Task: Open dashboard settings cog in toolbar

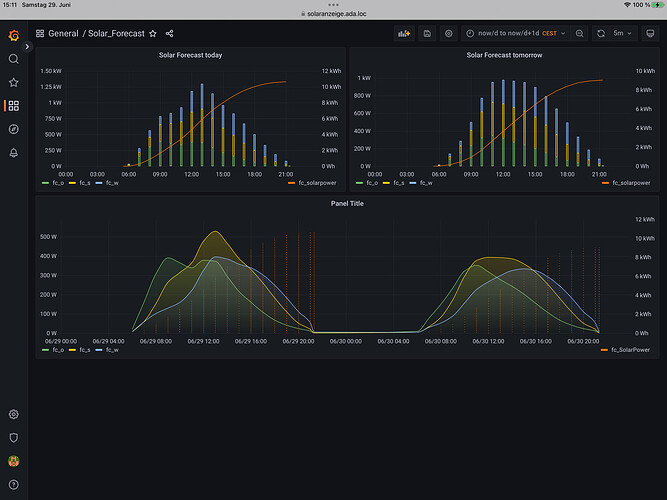Action: point(449,33)
